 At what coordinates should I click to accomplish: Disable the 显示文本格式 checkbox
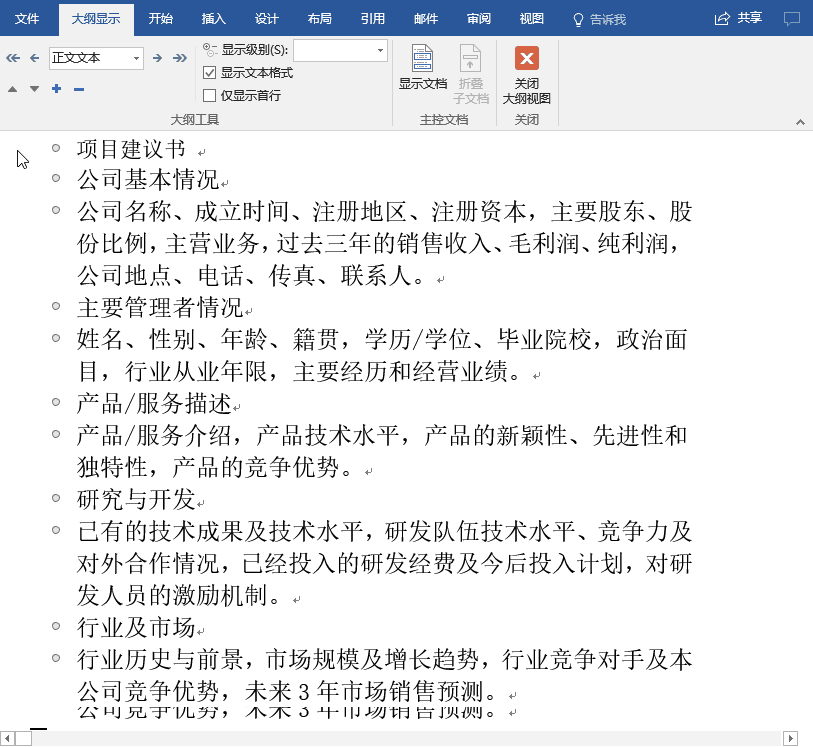[x=209, y=72]
